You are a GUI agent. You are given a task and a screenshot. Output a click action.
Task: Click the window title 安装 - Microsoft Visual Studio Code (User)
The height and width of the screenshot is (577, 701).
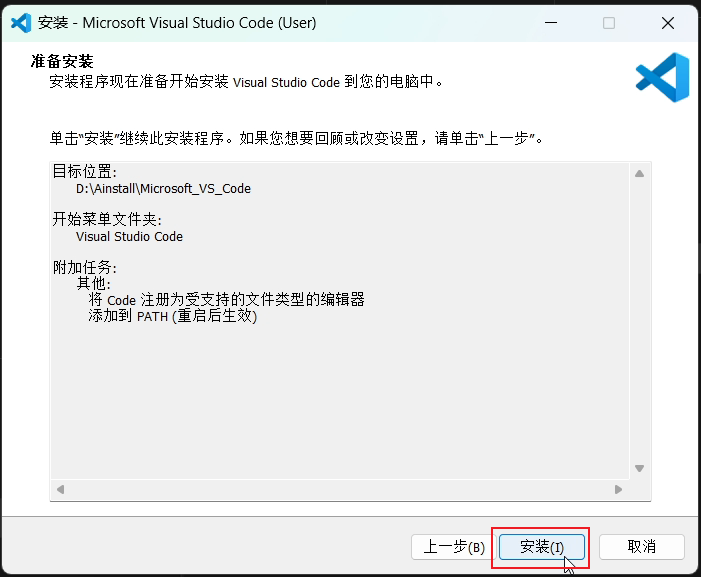177,23
